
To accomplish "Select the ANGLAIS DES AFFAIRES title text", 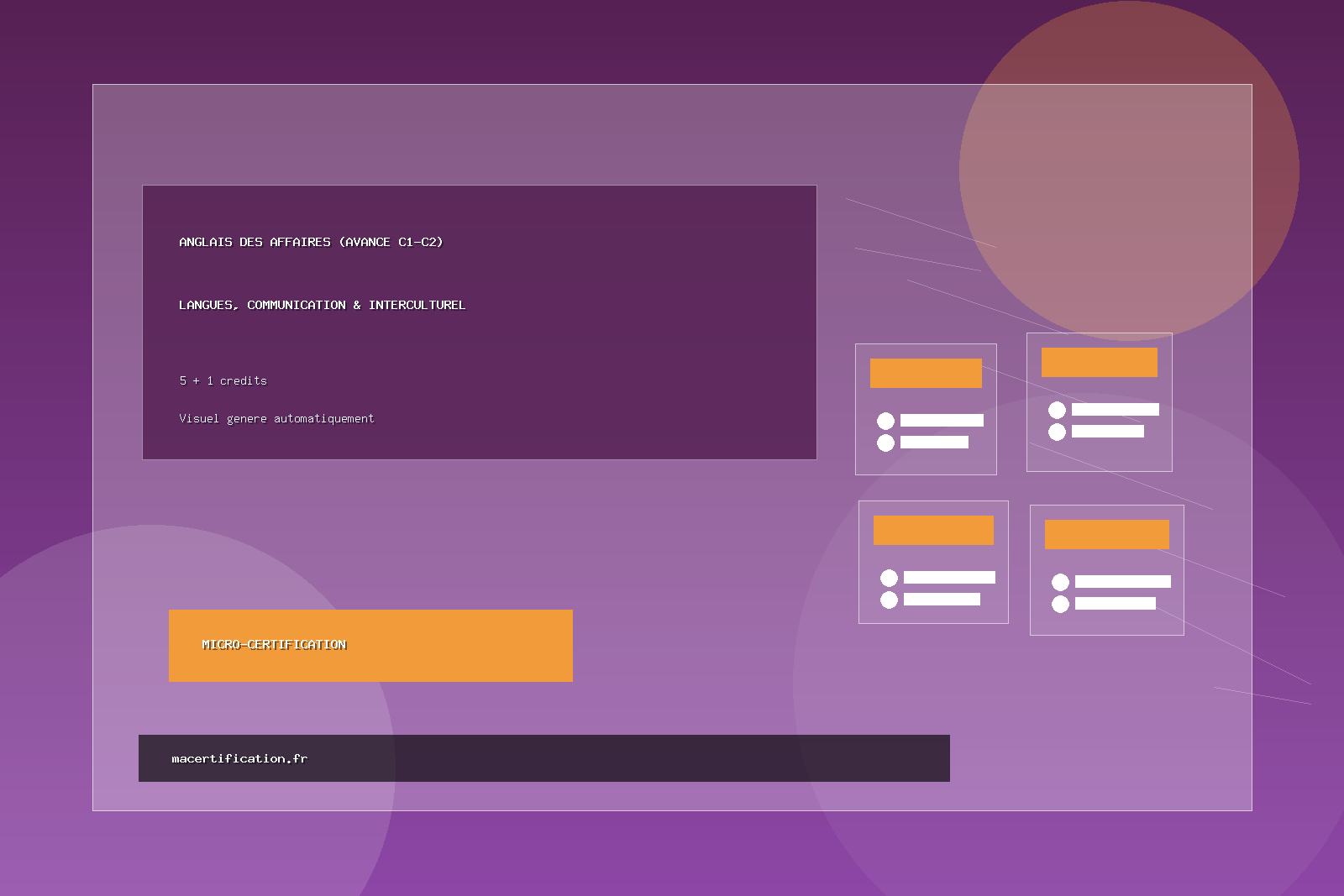I will click(x=311, y=242).
